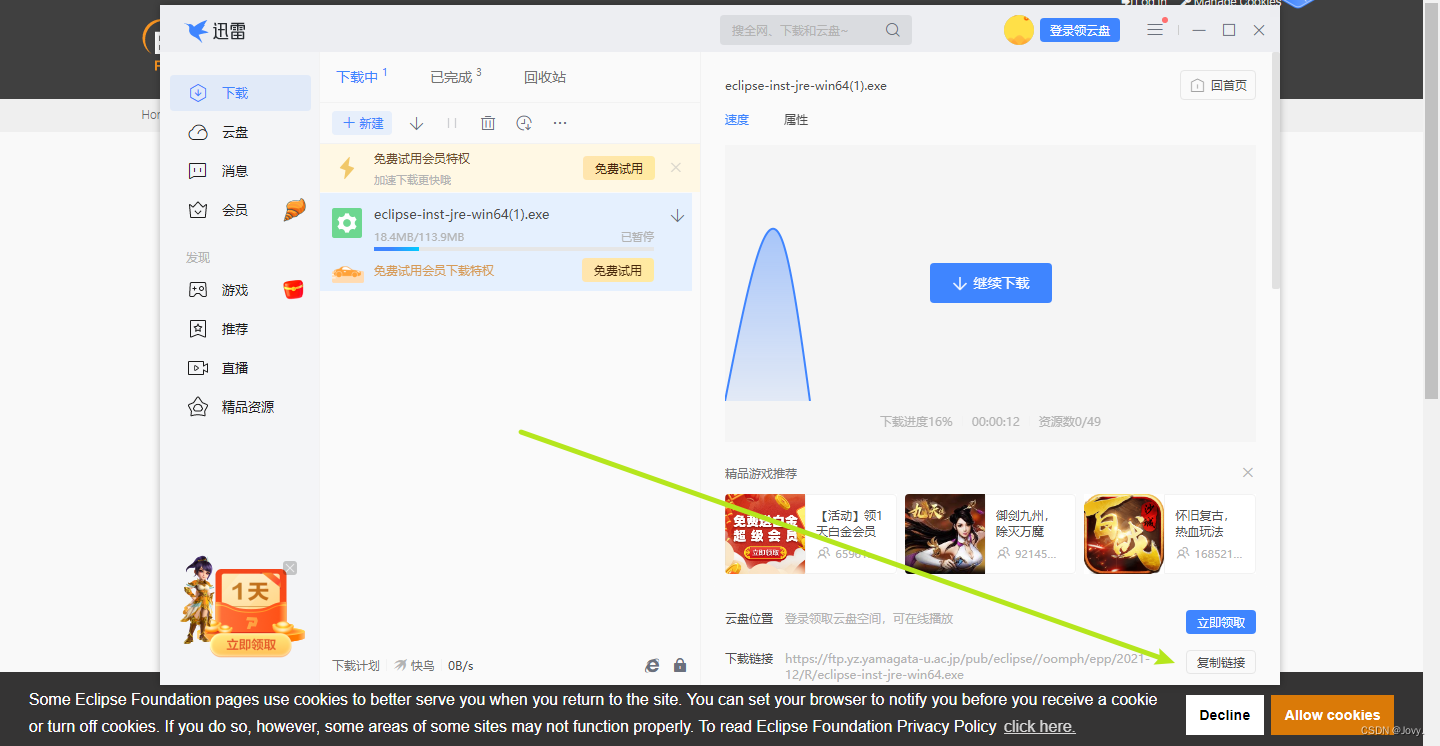This screenshot has height=746, width=1440.
Task: Decline cookies on Eclipse page
Action: pos(1225,715)
